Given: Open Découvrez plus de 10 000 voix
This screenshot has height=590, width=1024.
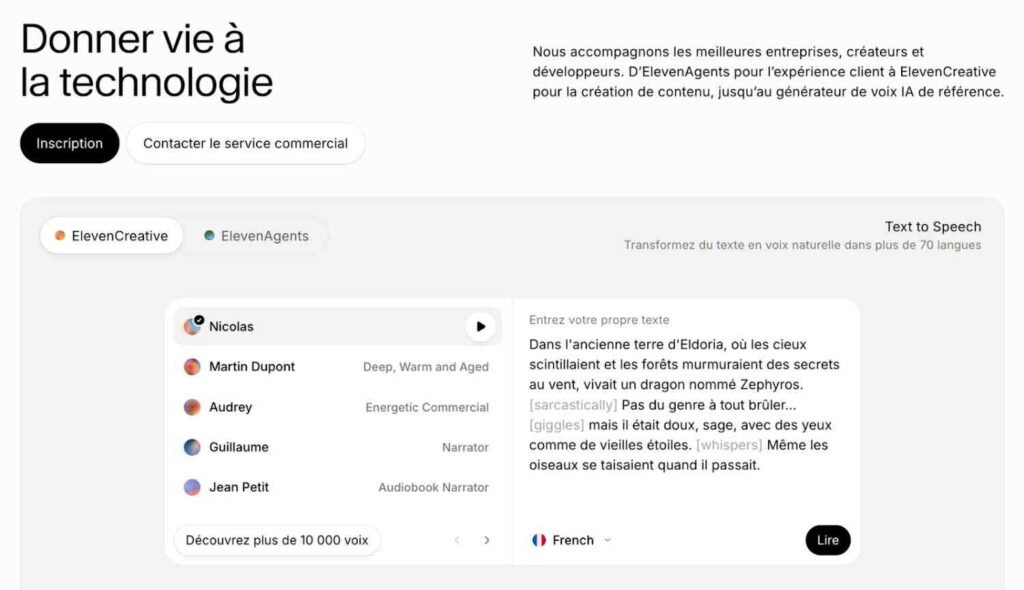Looking at the screenshot, I should tap(276, 540).
